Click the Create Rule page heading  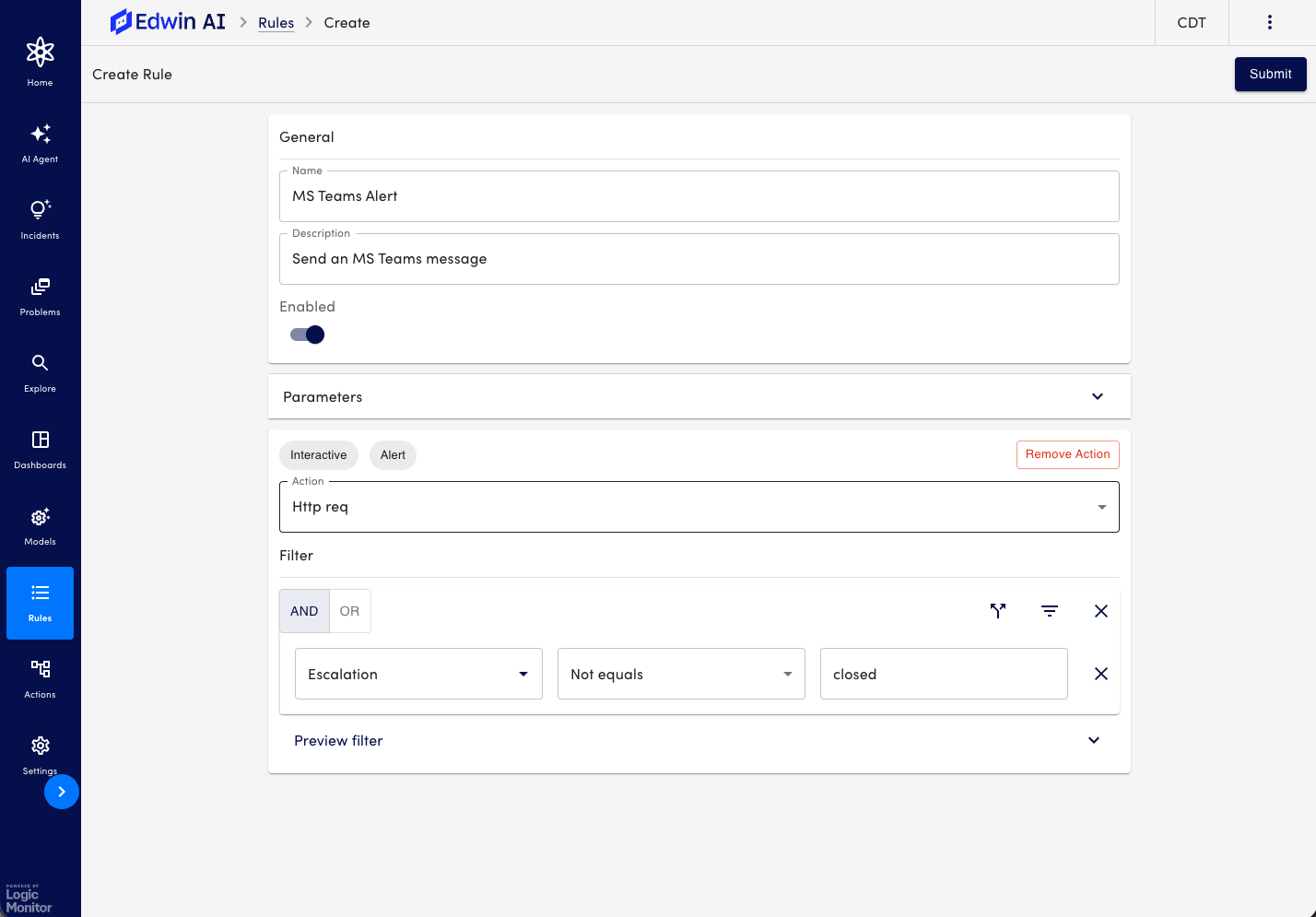click(x=132, y=75)
